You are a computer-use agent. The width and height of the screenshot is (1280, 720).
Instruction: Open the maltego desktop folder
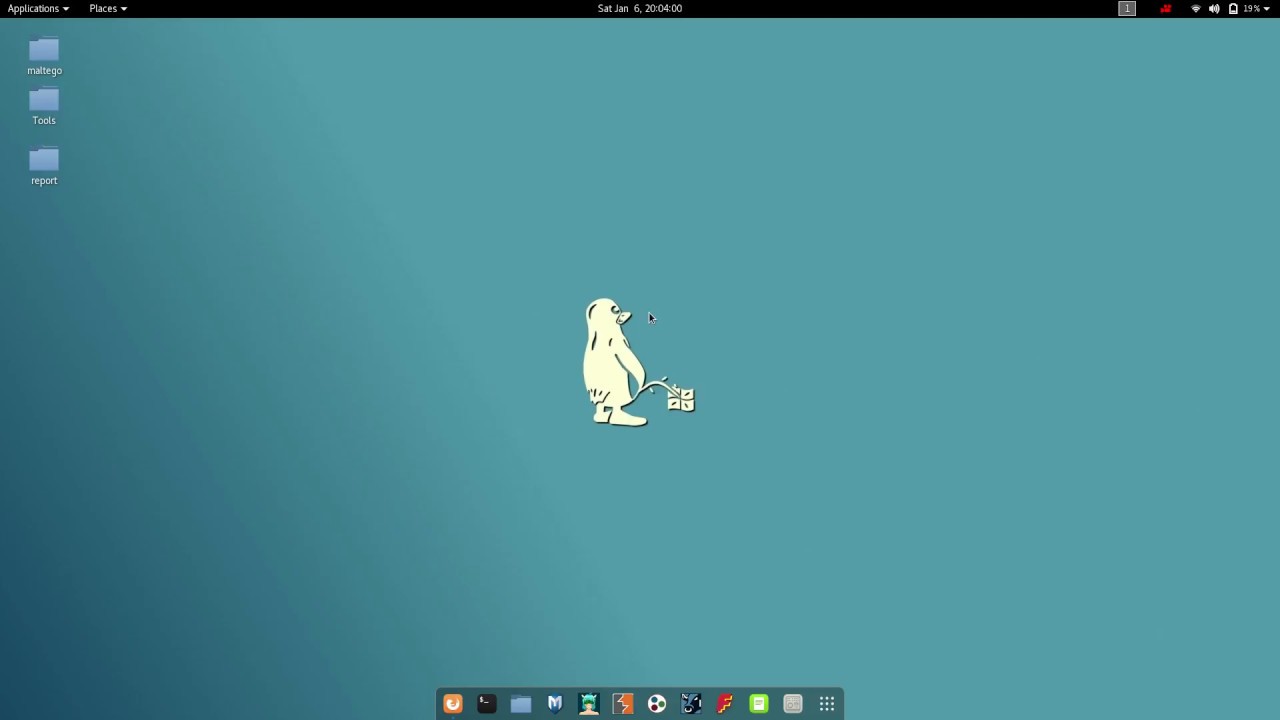[44, 56]
